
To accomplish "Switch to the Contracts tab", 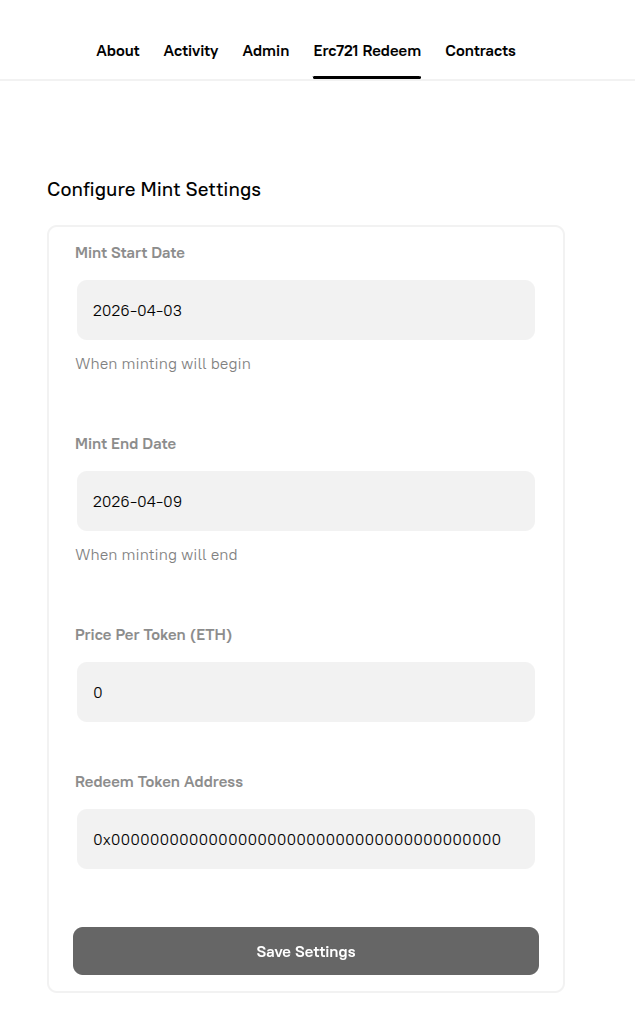I will point(480,51).
